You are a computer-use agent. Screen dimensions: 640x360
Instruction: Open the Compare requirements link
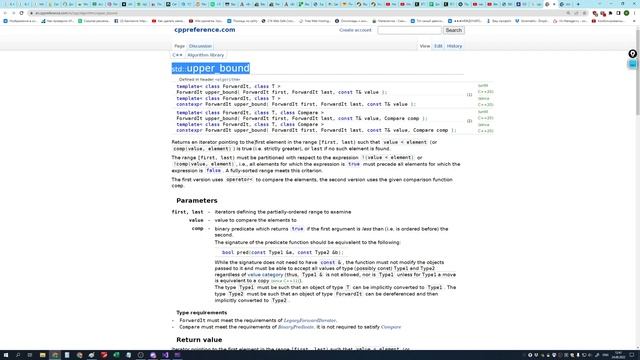point(391,327)
